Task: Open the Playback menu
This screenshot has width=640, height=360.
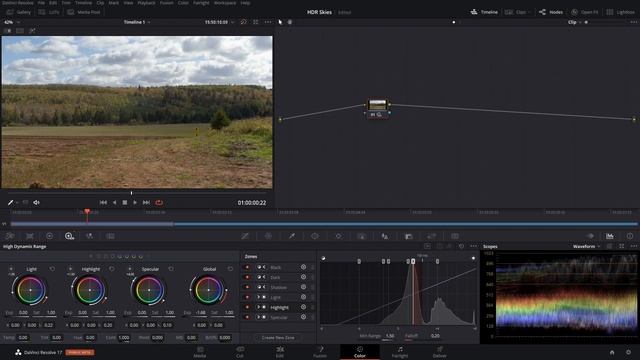Action: pos(146,3)
